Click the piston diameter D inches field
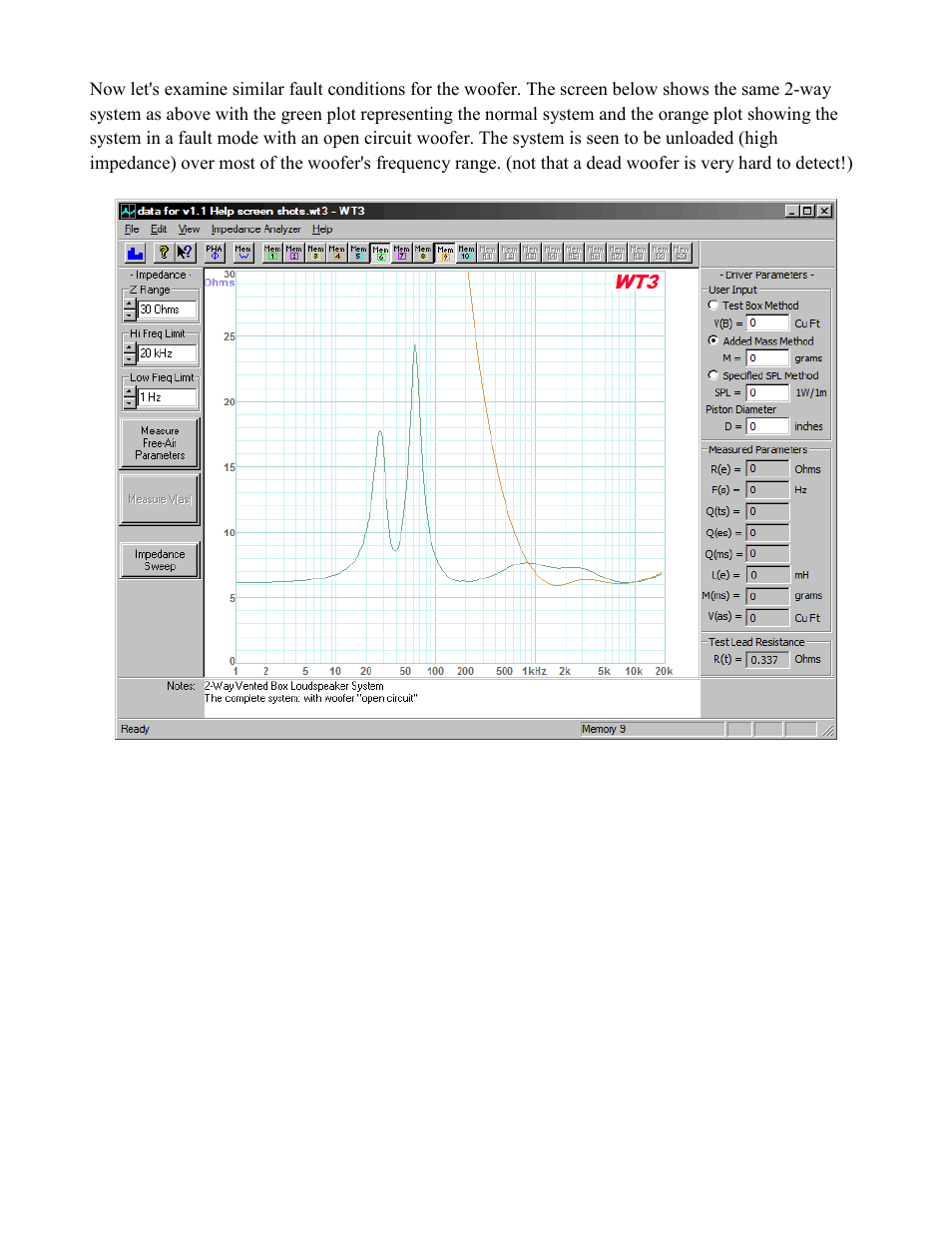 767,426
